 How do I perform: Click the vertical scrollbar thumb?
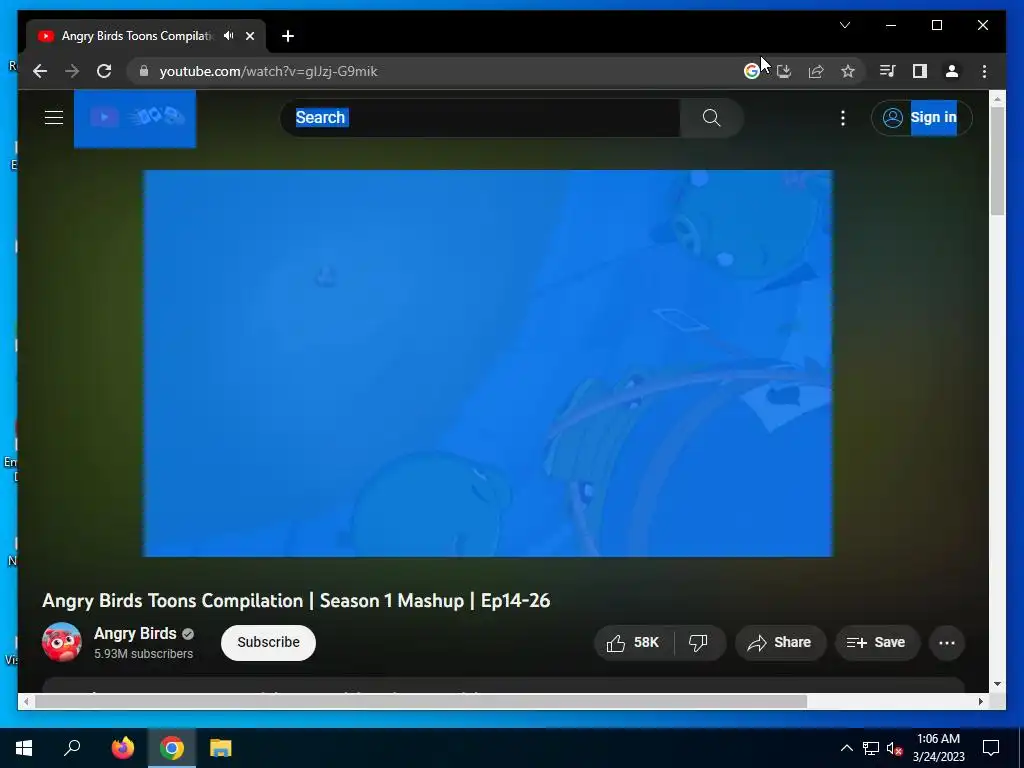(x=997, y=161)
